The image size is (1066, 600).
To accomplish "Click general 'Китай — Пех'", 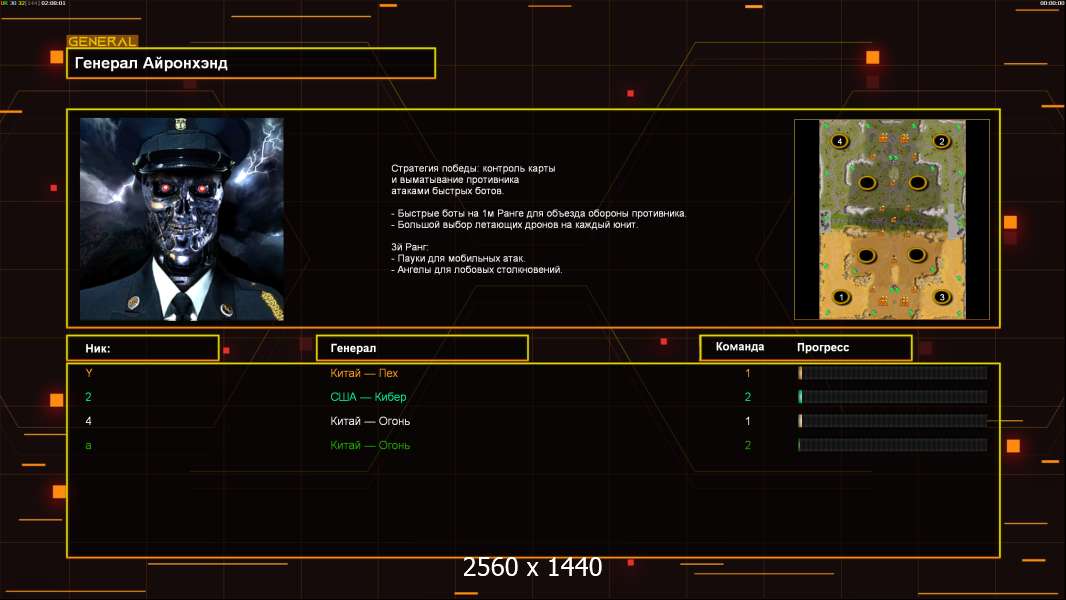I will point(364,373).
